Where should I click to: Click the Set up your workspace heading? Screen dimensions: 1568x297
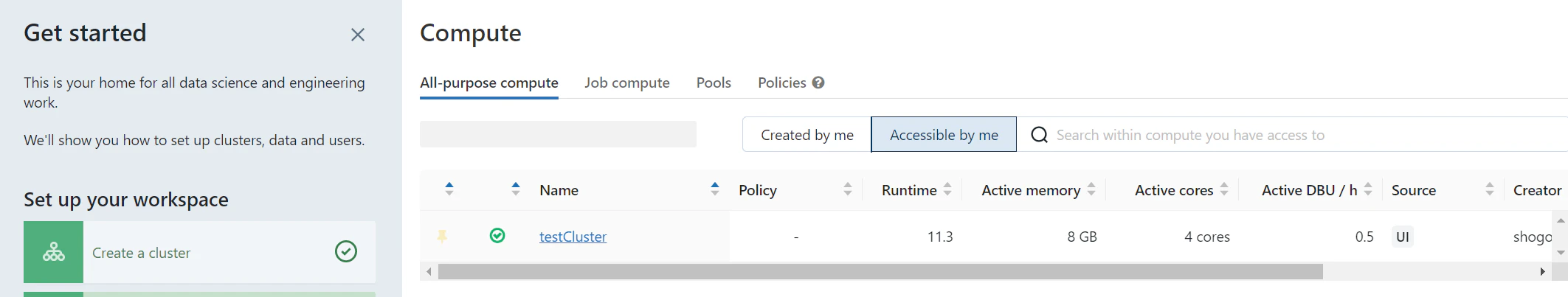click(x=126, y=200)
